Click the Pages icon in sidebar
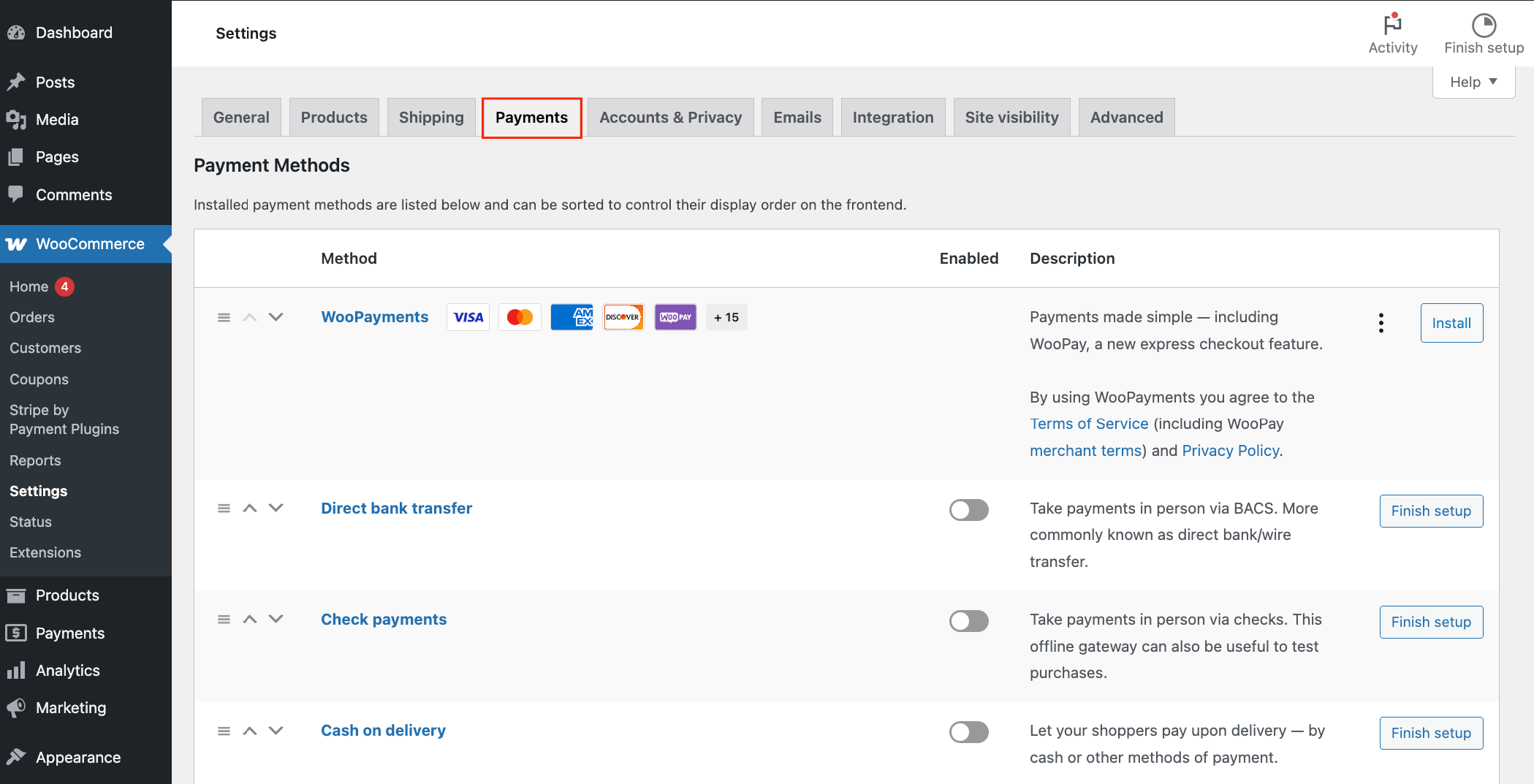The height and width of the screenshot is (784, 1534). (x=16, y=157)
